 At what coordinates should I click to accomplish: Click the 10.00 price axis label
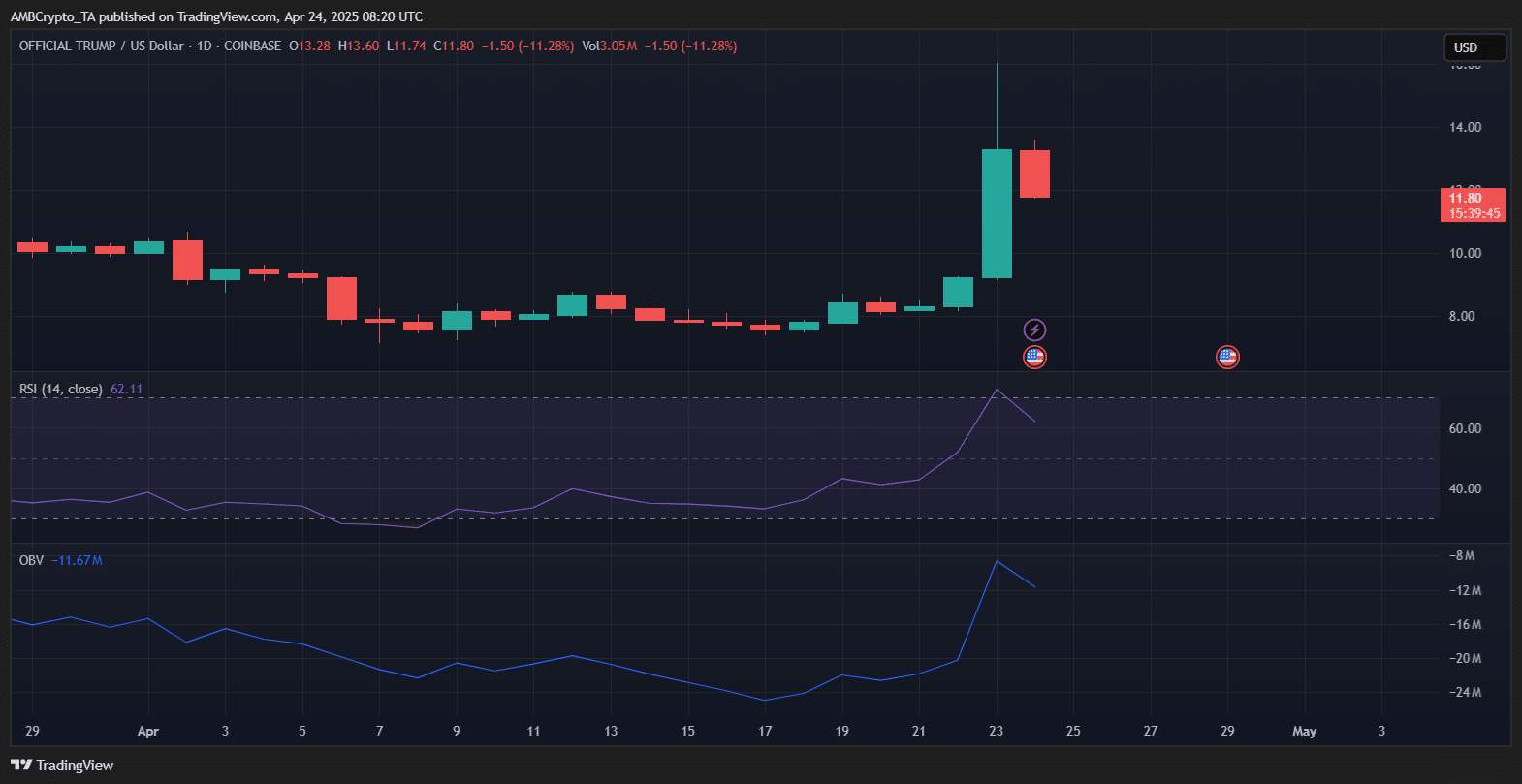pyautogui.click(x=1465, y=253)
